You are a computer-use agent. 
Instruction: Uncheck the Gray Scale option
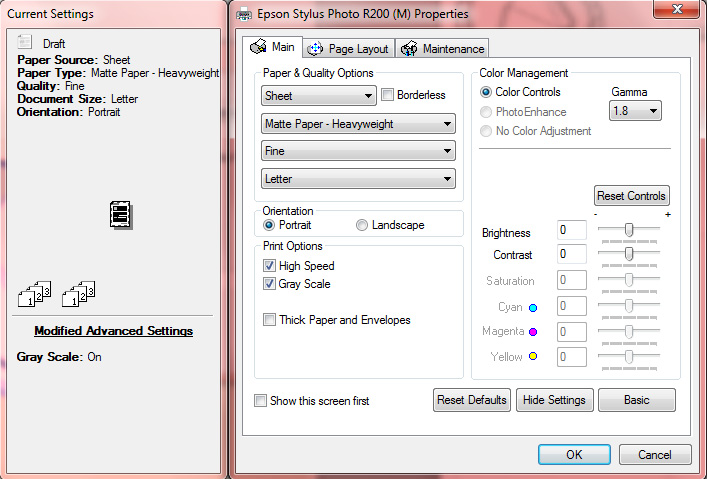tap(269, 284)
